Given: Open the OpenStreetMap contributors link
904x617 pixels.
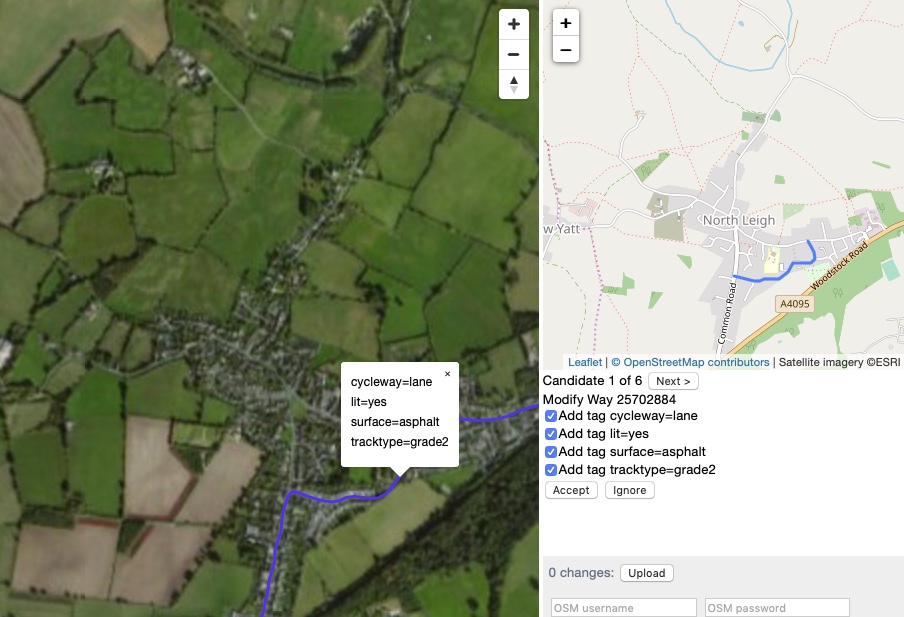Looking at the screenshot, I should (693, 361).
